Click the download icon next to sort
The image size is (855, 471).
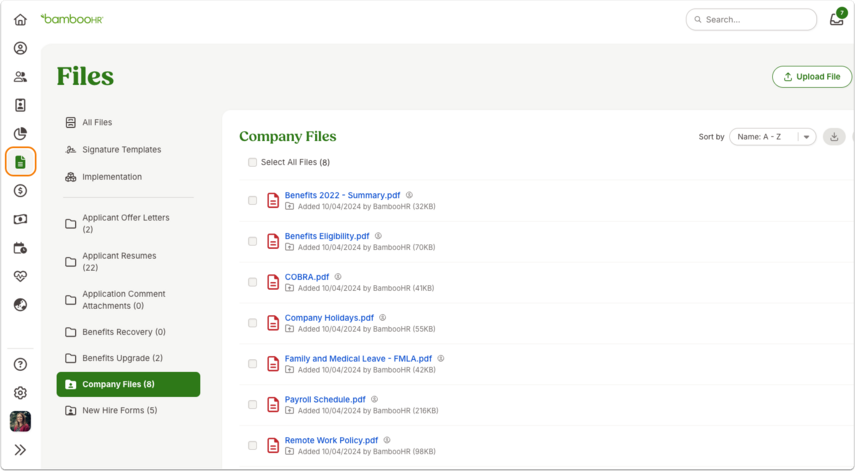coord(834,137)
